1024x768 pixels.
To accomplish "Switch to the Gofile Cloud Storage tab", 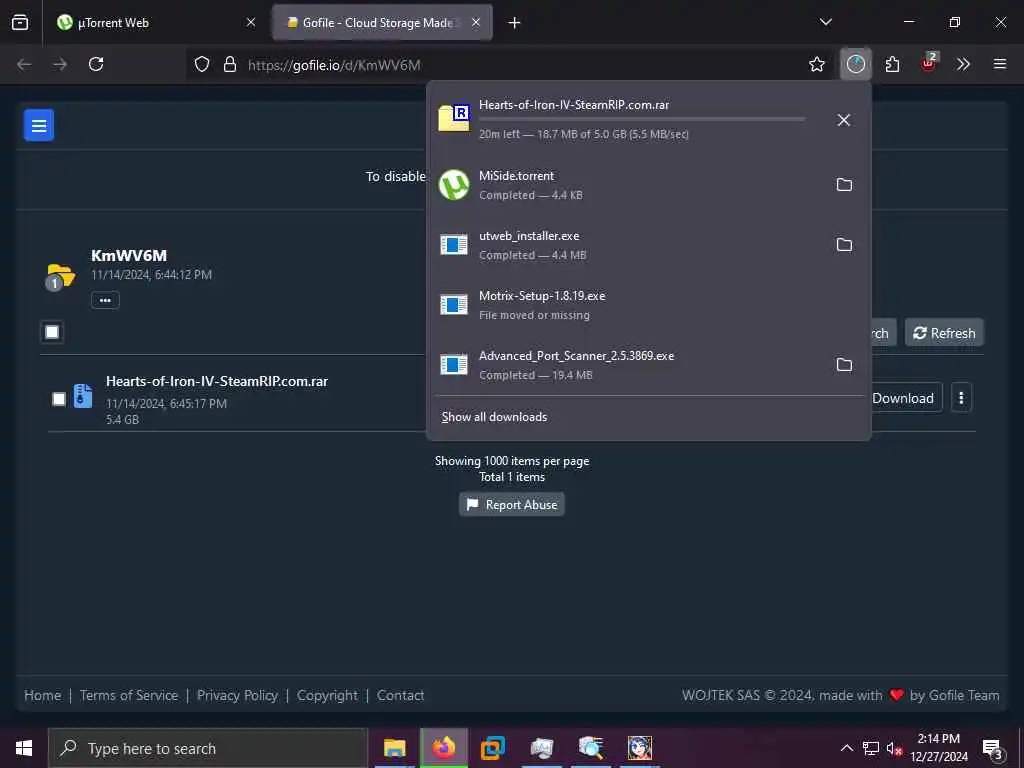I will point(383,23).
